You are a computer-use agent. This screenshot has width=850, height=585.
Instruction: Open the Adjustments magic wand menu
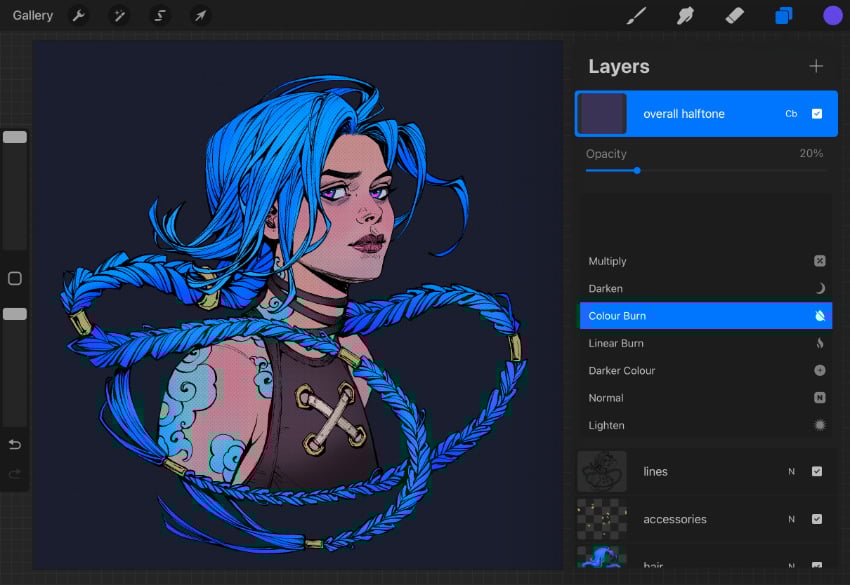tap(119, 15)
